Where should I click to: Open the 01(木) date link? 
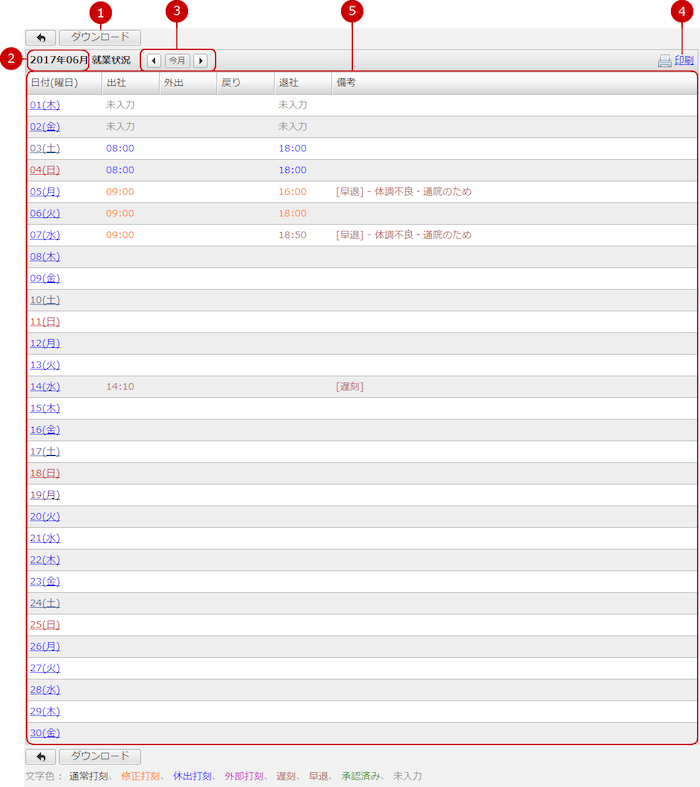45,105
